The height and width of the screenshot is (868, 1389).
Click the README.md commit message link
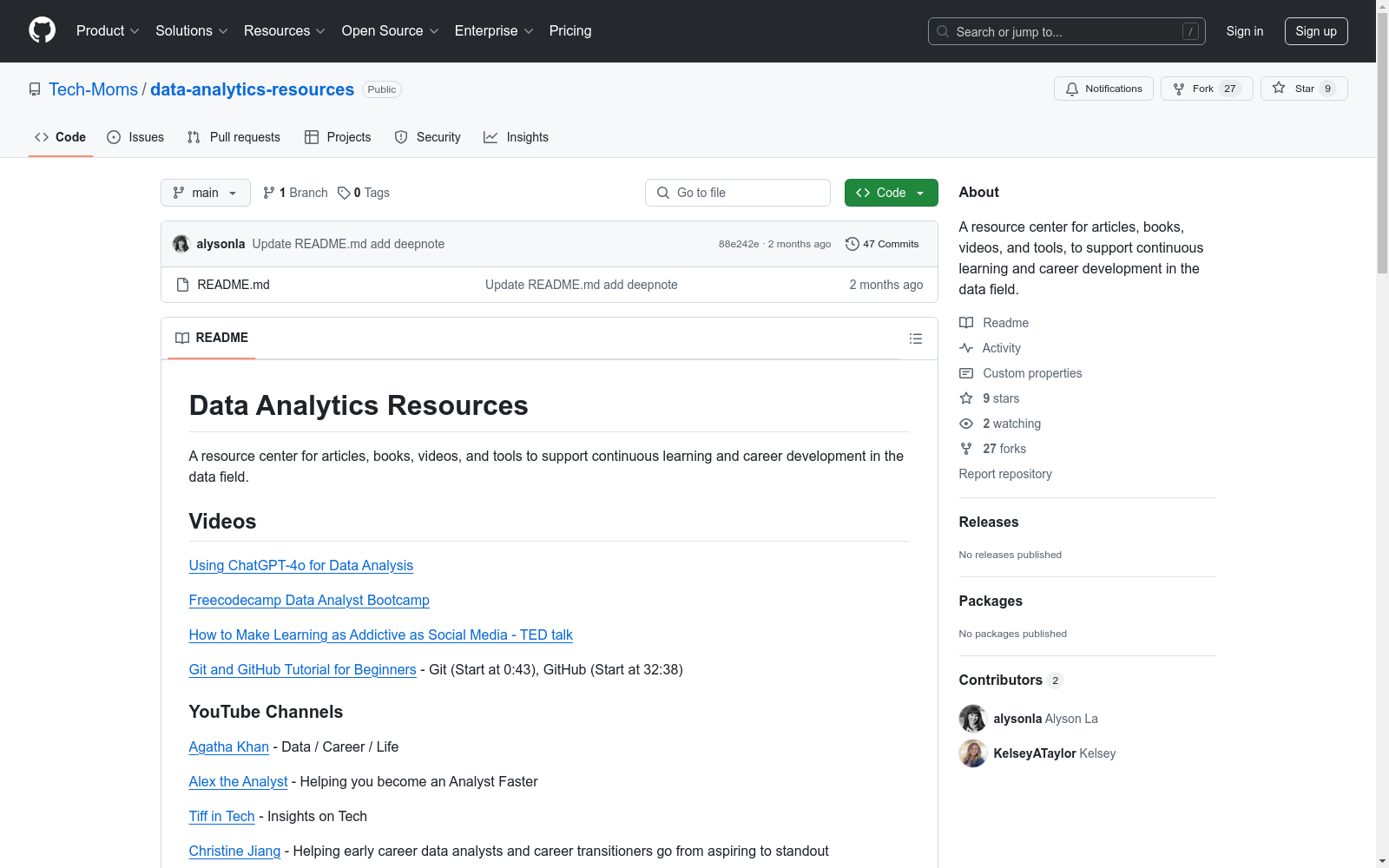(582, 285)
